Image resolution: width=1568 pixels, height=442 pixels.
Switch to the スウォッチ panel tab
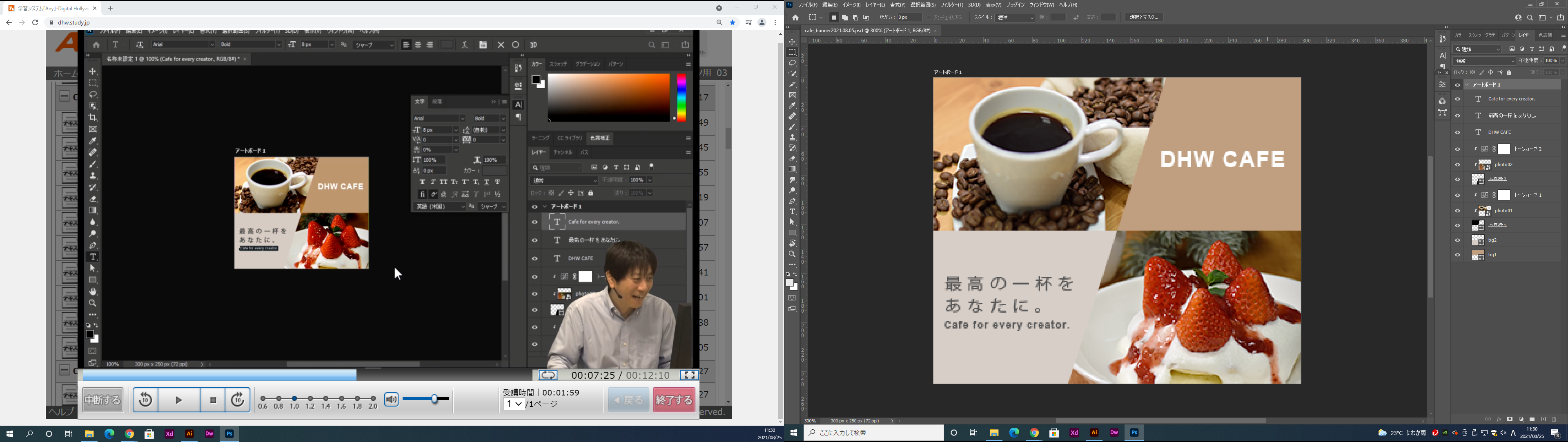[1474, 35]
